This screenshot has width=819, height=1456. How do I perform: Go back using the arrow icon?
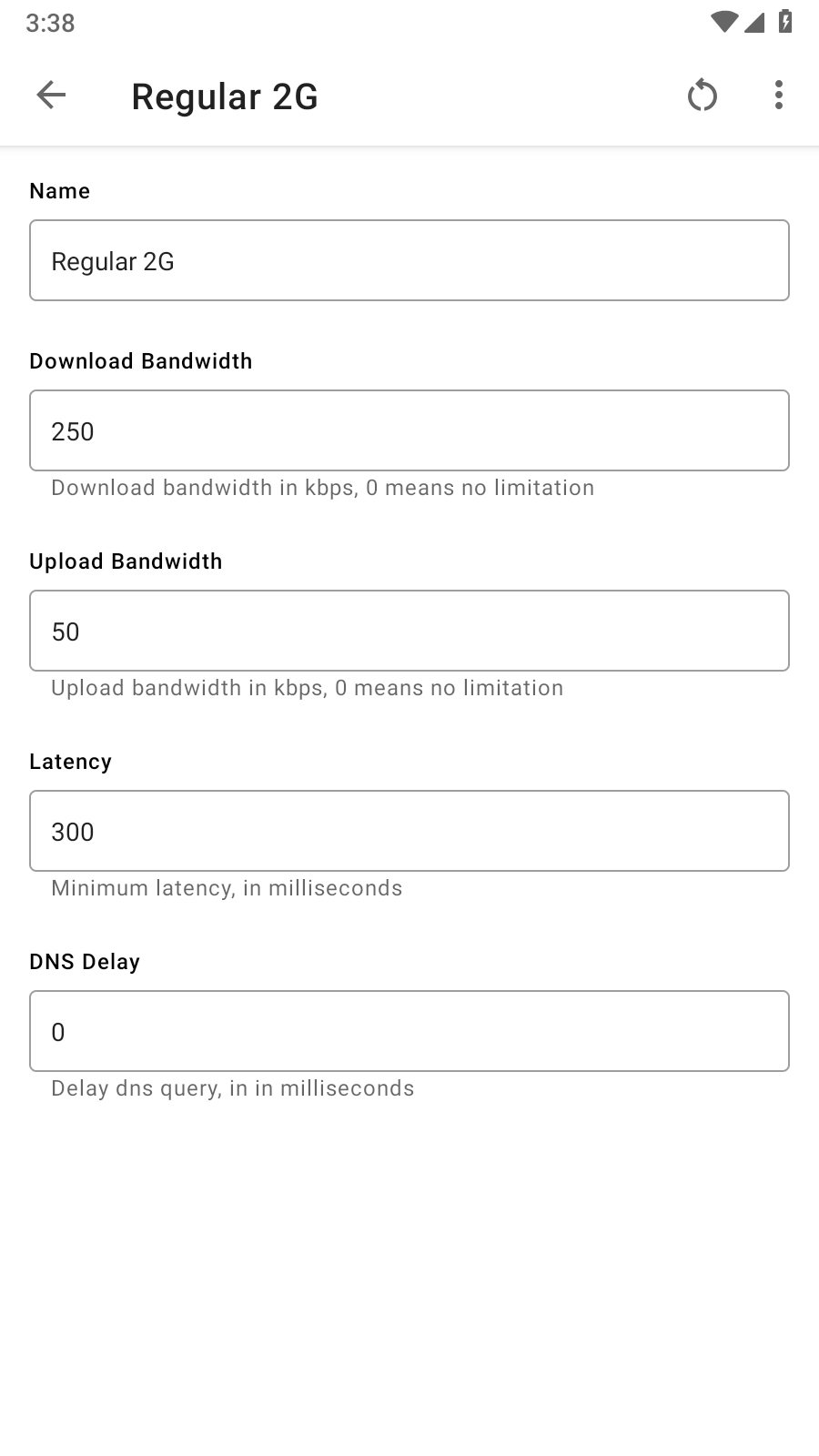click(x=51, y=95)
